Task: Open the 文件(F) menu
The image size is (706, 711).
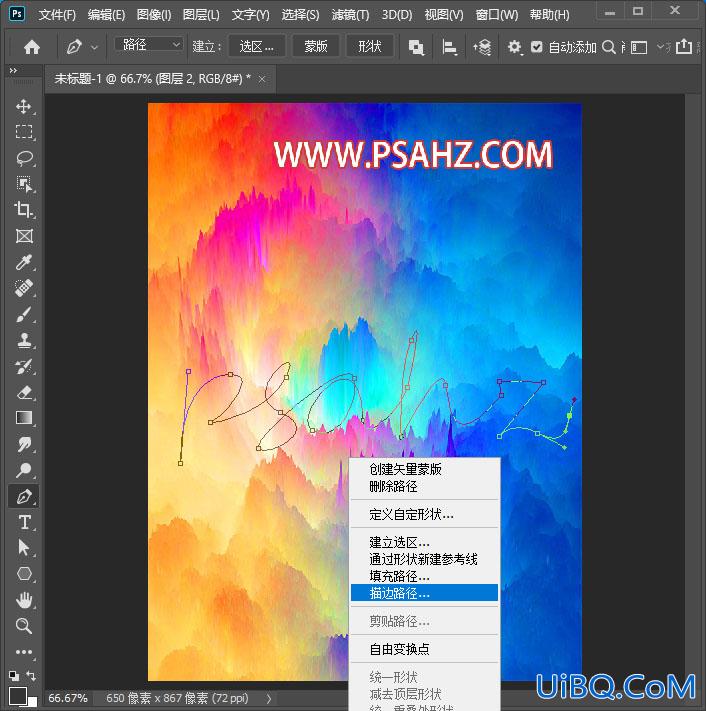Action: pos(57,15)
